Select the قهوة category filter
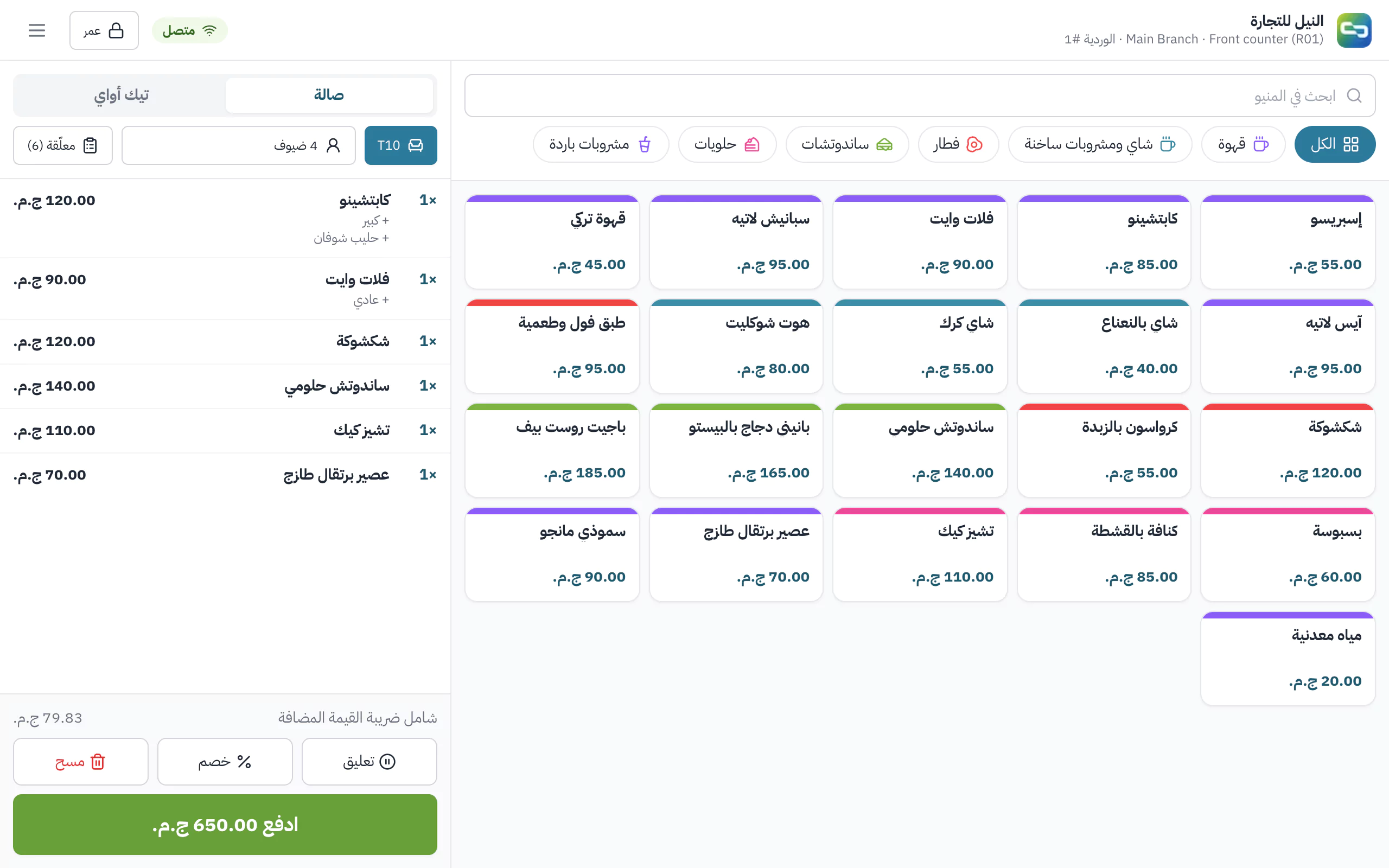Screen dimensions: 1389x868 coord(1243,144)
